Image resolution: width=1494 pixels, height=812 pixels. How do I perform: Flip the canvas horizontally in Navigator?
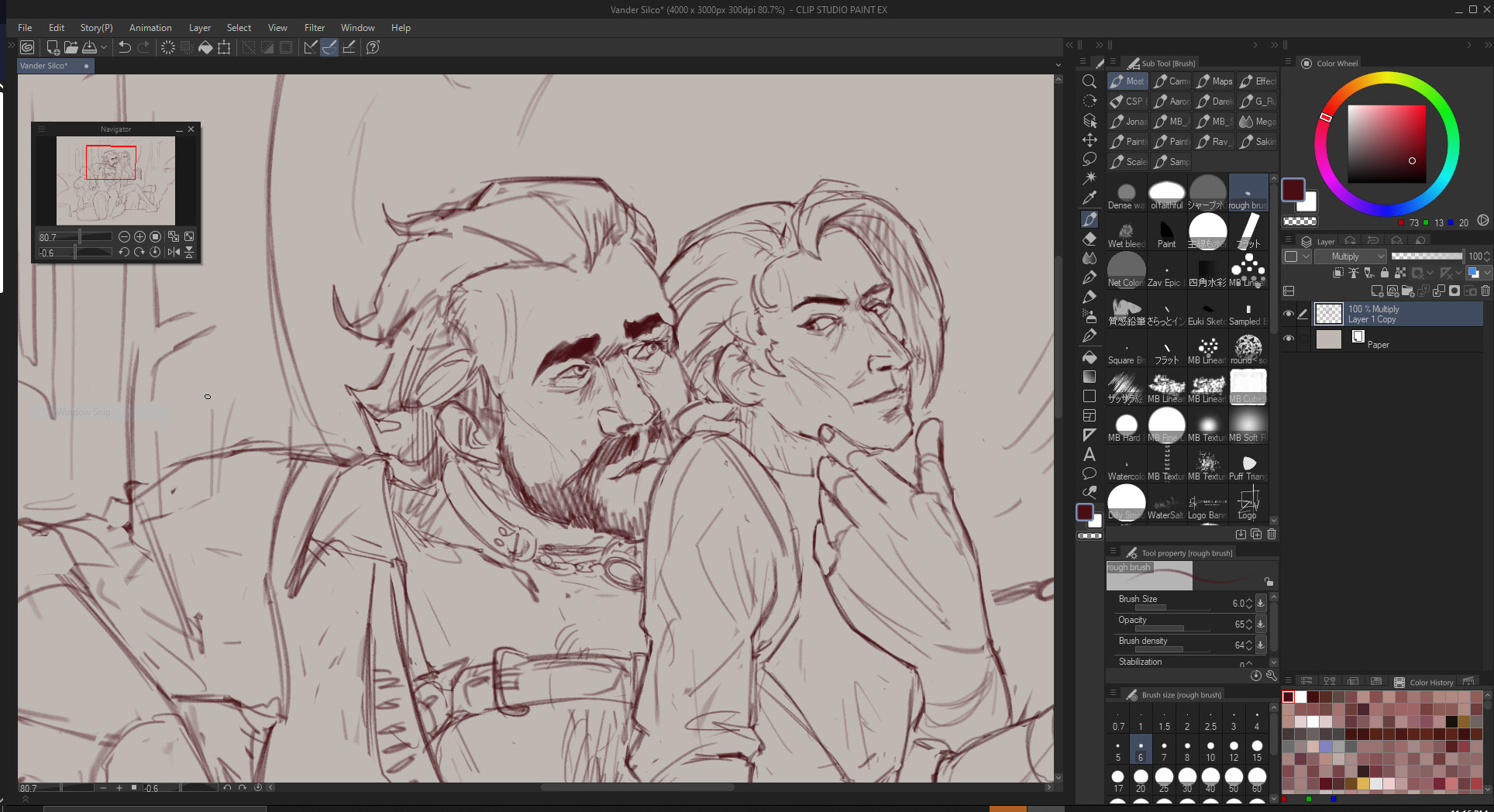[x=174, y=252]
